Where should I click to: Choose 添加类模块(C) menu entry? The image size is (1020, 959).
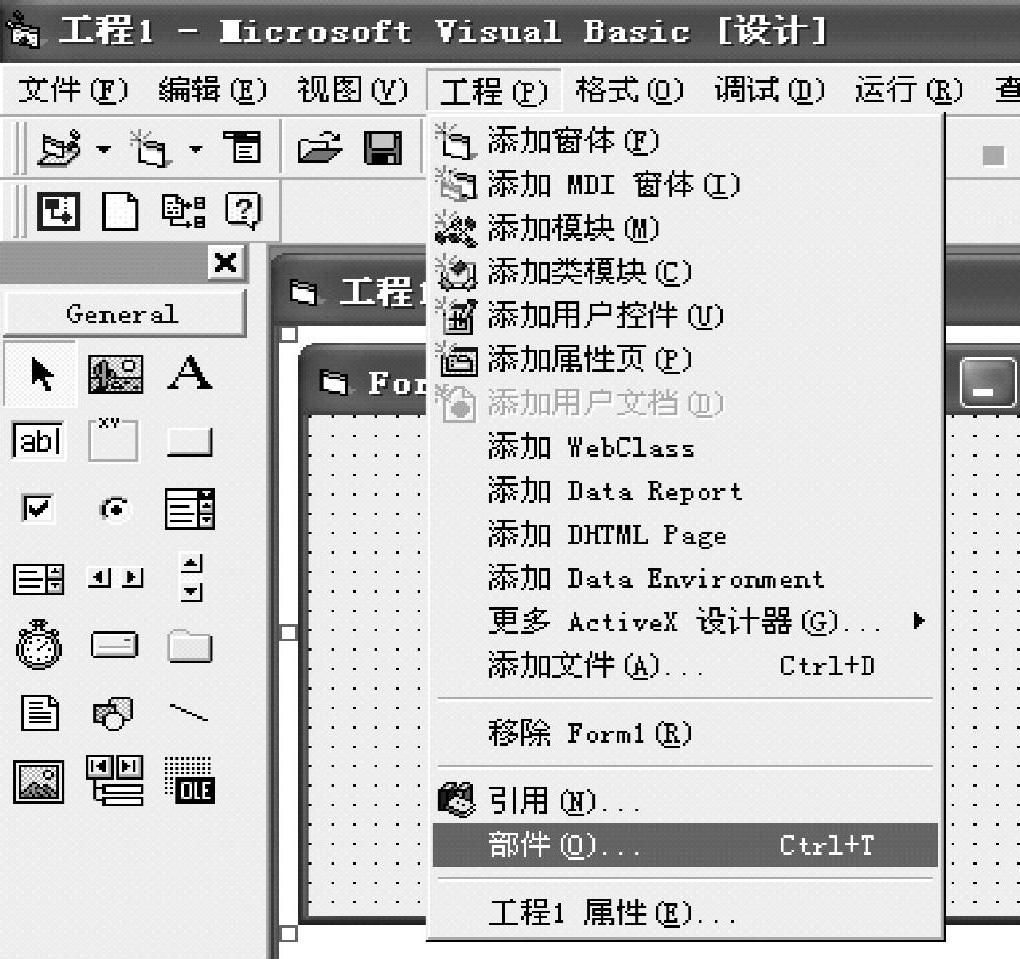(x=685, y=272)
